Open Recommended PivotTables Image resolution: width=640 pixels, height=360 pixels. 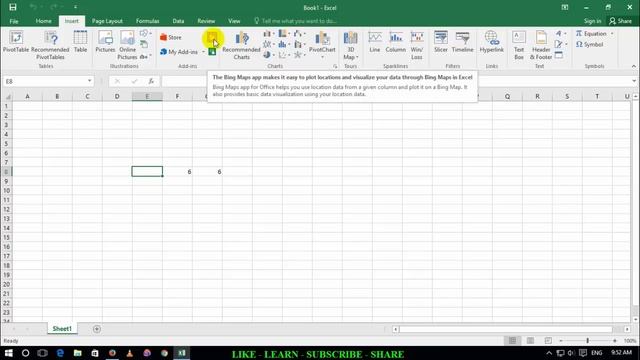(50, 45)
